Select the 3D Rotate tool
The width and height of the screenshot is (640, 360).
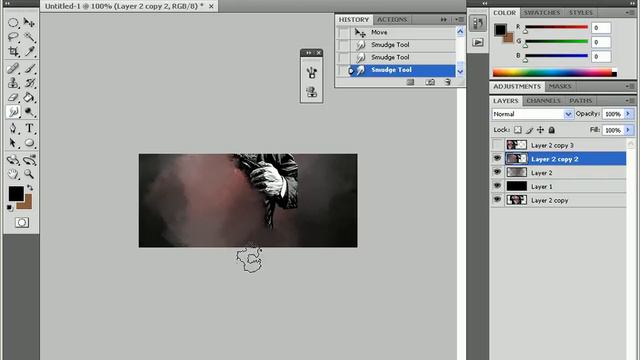[x=13, y=160]
